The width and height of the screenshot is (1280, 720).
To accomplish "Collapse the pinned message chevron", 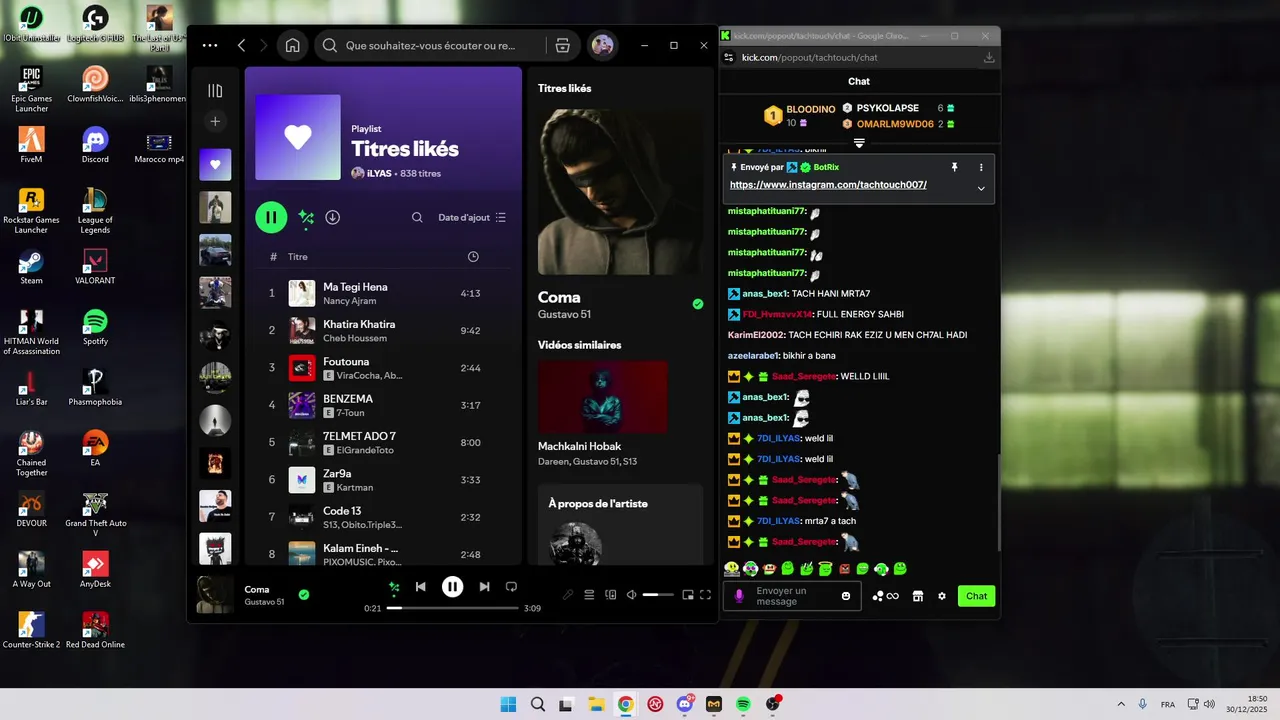I will point(981,188).
